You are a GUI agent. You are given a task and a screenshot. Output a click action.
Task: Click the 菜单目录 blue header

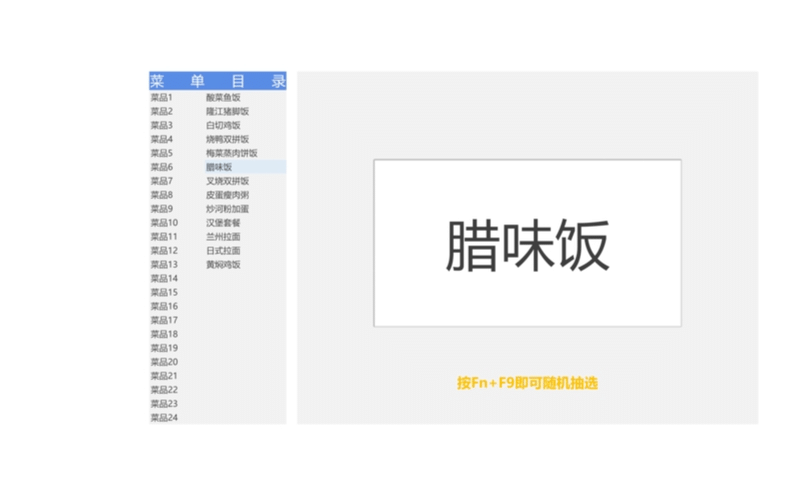pyautogui.click(x=218, y=81)
